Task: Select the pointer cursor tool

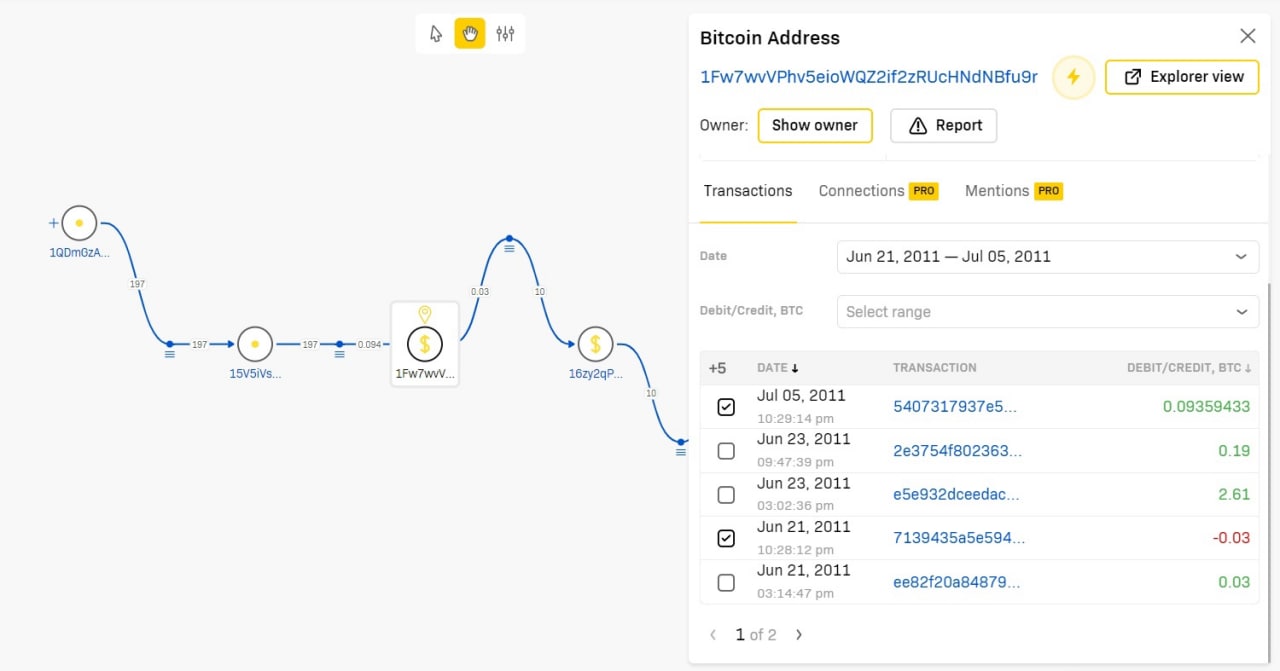Action: 436,34
